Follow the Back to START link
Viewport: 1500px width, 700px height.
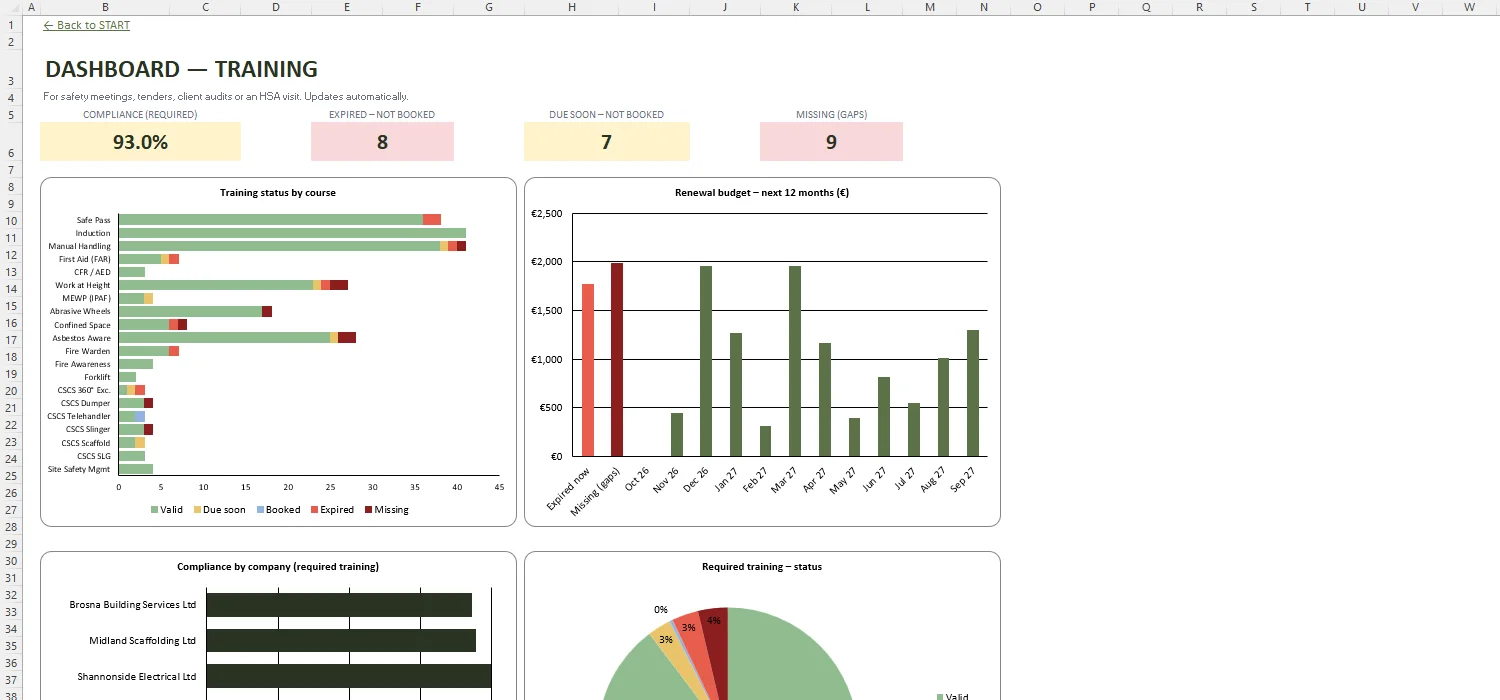click(x=86, y=25)
